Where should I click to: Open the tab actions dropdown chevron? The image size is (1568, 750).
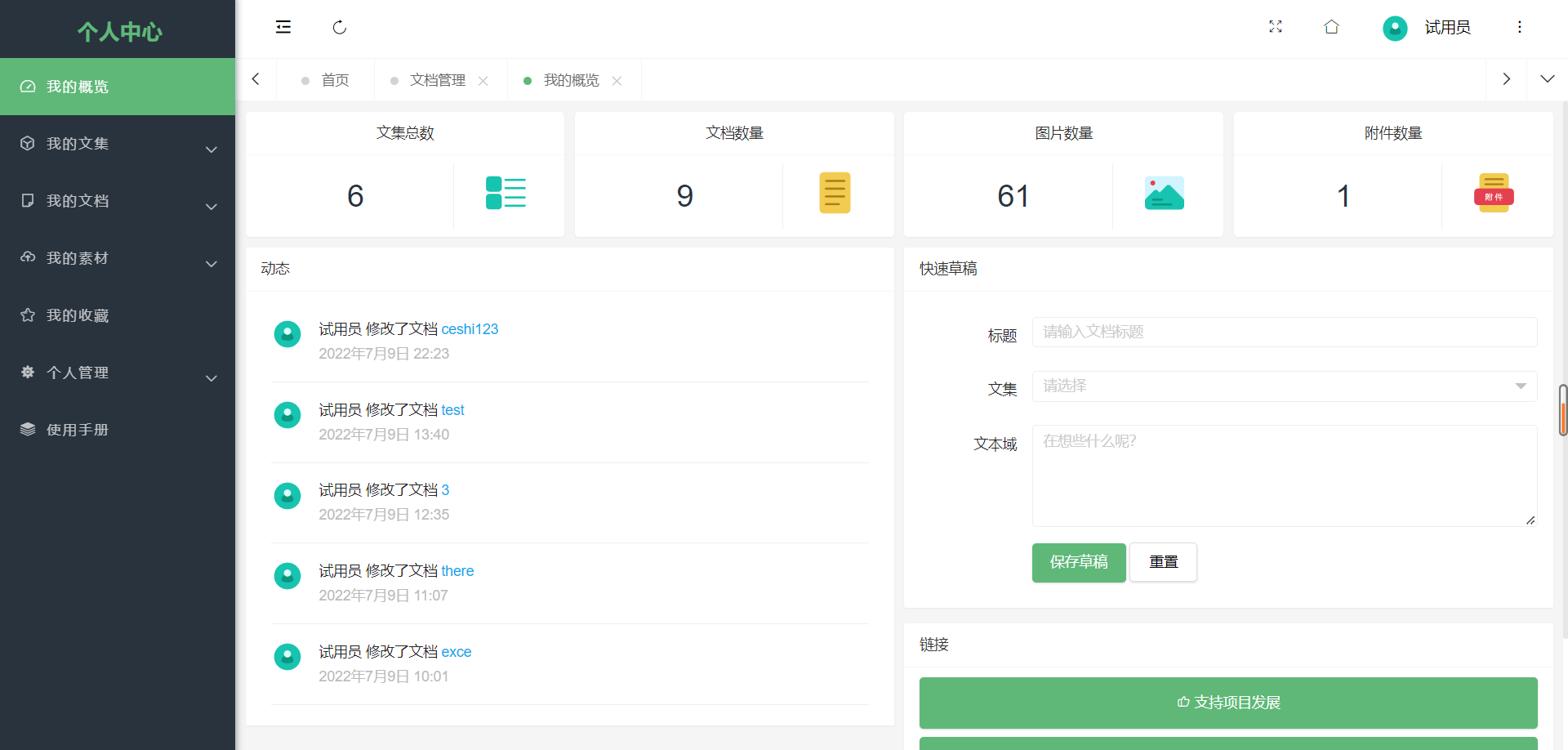click(1547, 79)
